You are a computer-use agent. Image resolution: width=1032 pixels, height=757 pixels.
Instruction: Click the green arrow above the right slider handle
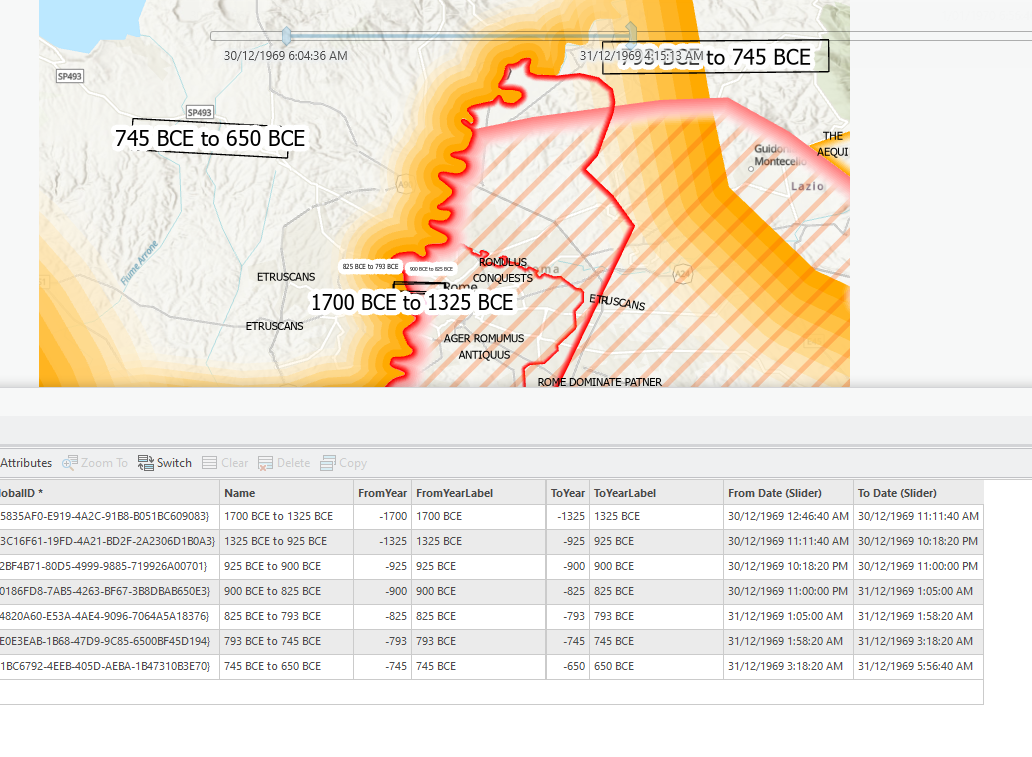click(630, 28)
